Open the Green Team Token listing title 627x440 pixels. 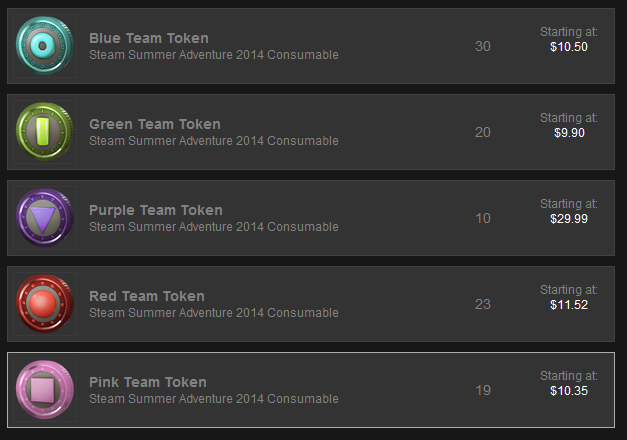155,124
